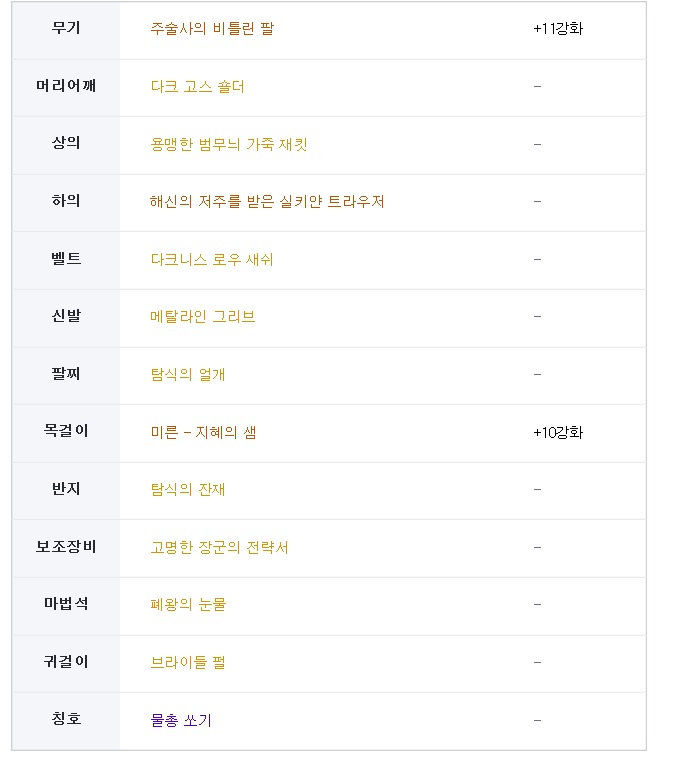Select the 브라이들 펄 earring item
Viewport: 677px width, 761px height.
tap(188, 663)
